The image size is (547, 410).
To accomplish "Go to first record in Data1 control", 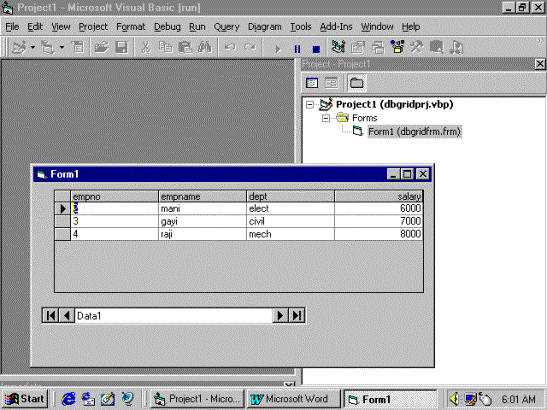I will pyautogui.click(x=51, y=316).
